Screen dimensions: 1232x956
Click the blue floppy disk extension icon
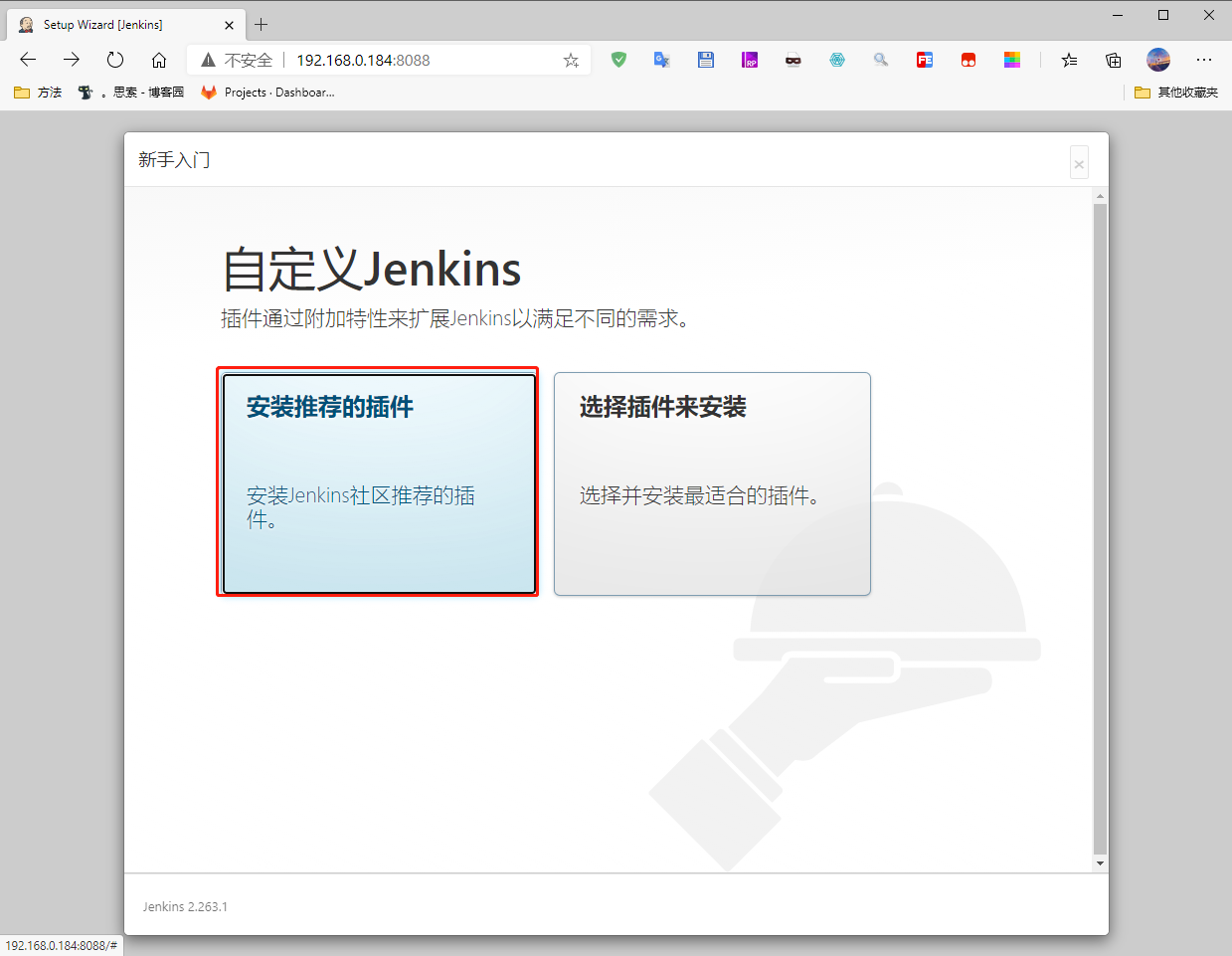pyautogui.click(x=706, y=60)
